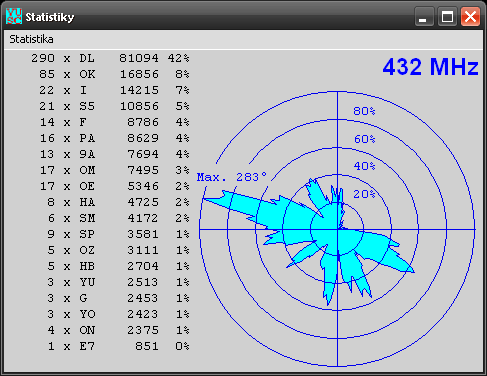
Task: Click the 20% ring label on polar chart
Action: [x=364, y=194]
